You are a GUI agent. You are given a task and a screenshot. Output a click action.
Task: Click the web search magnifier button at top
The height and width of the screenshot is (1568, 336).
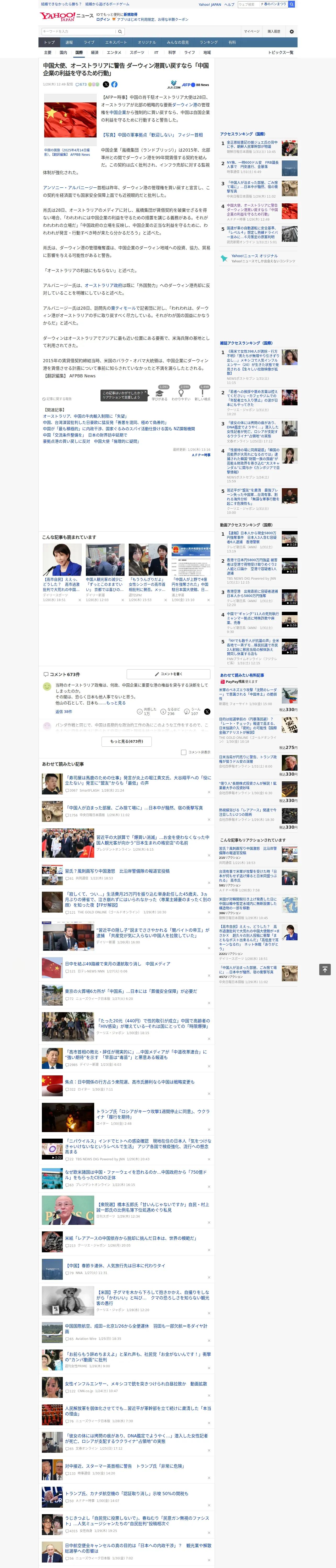click(292, 4)
